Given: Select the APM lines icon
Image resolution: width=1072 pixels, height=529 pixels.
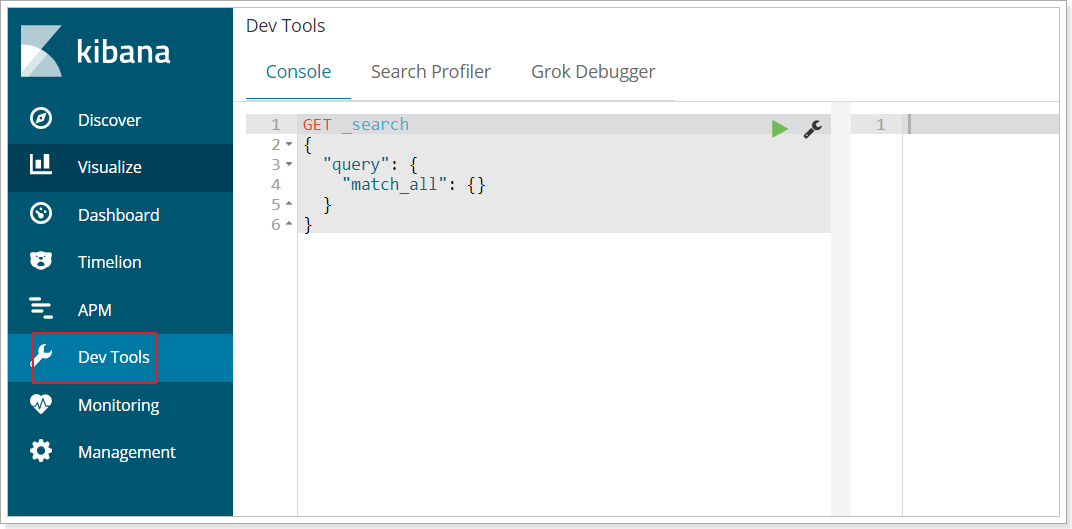Looking at the screenshot, I should coord(41,309).
